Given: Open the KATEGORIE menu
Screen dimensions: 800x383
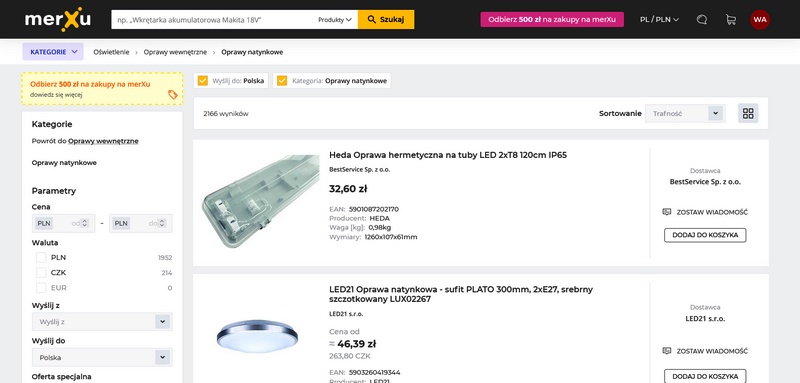Looking at the screenshot, I should coord(53,52).
